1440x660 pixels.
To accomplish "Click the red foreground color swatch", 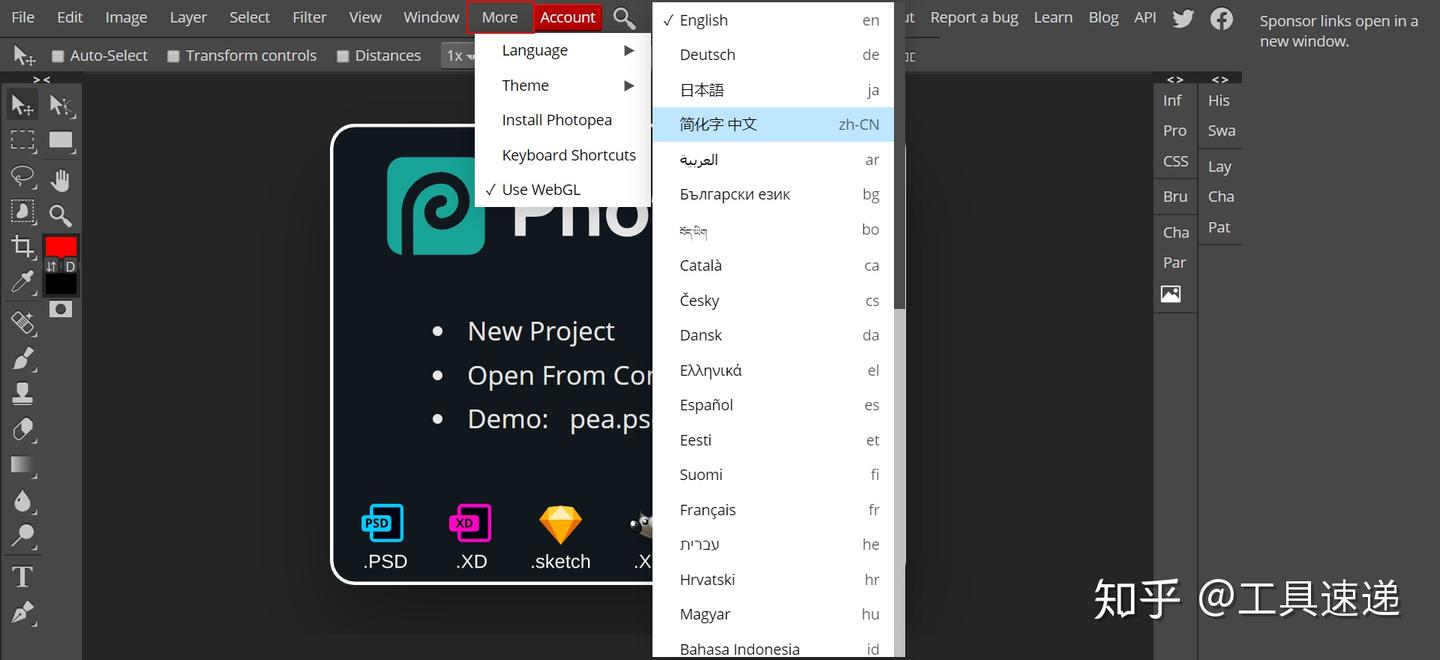I will [61, 246].
